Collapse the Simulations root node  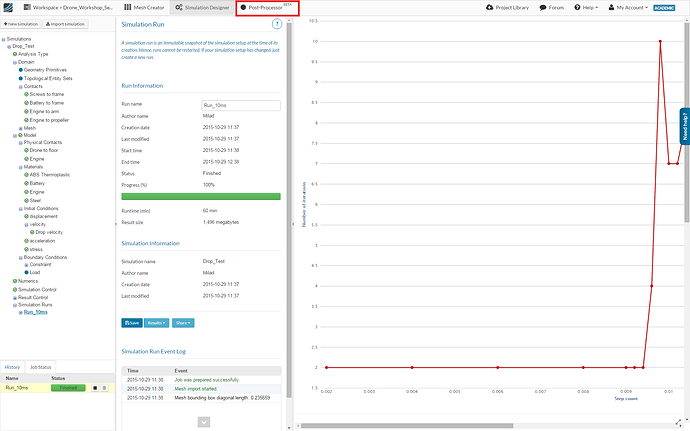click(x=4, y=40)
